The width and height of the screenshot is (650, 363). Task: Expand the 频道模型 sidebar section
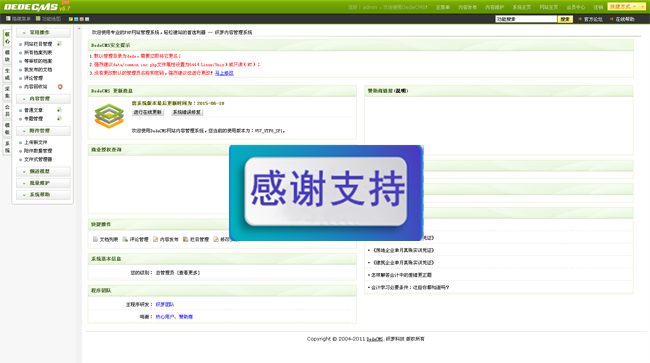[x=43, y=171]
